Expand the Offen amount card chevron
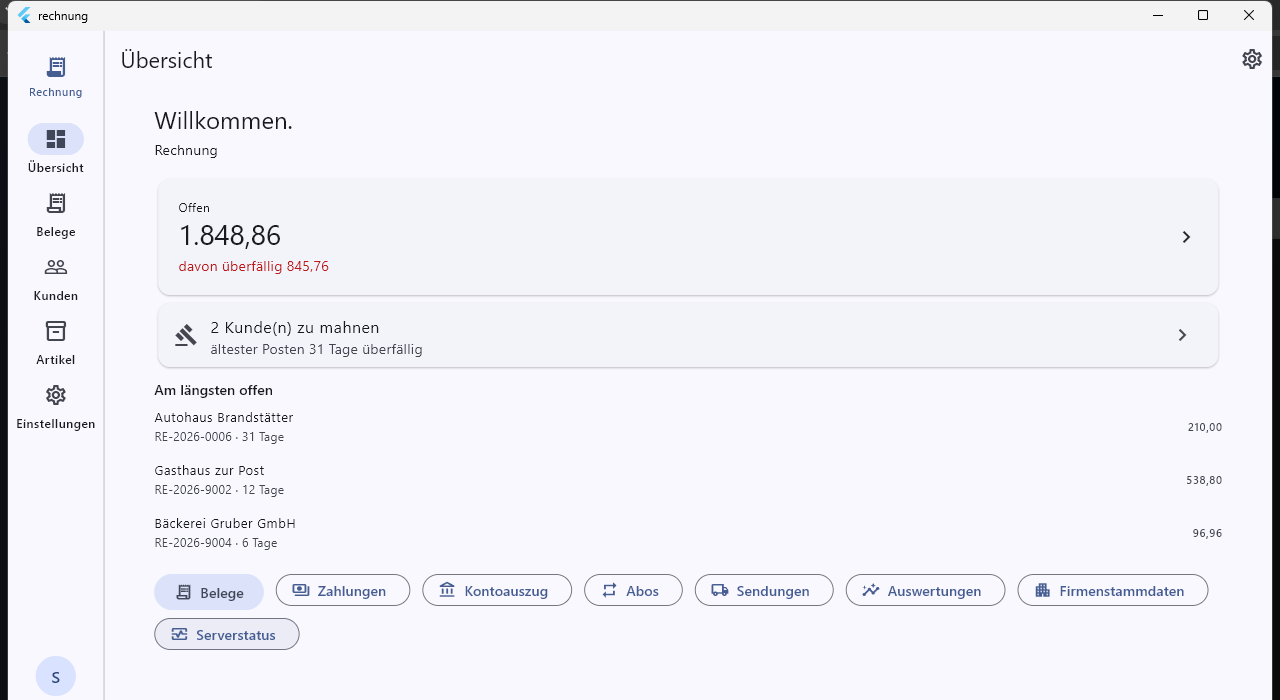Image resolution: width=1280 pixels, height=700 pixels. pyautogui.click(x=1186, y=237)
